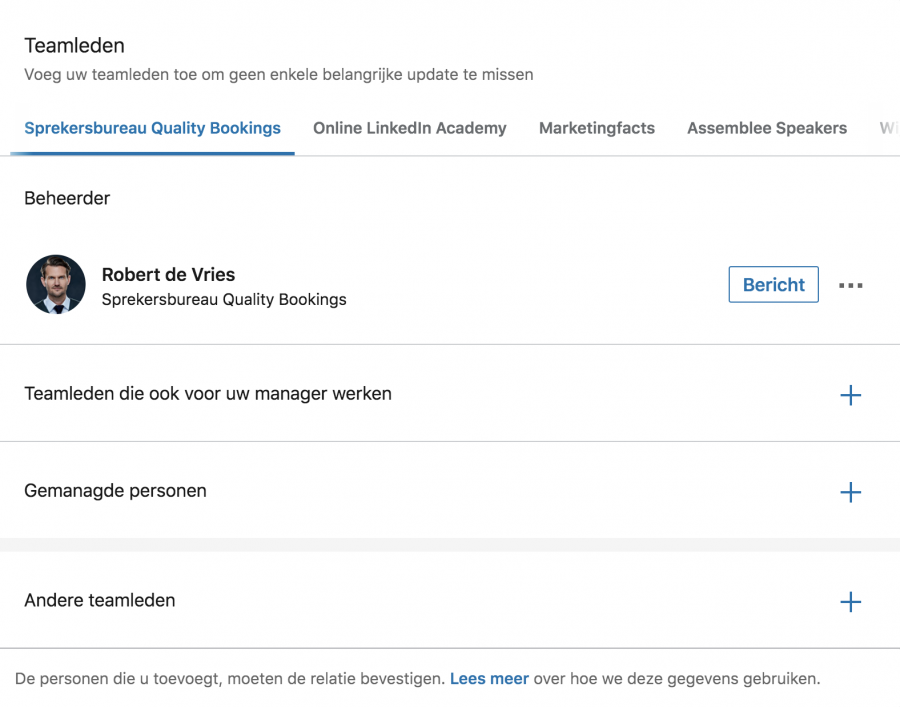Open the Lees meer link
This screenshot has height=707, width=900.
(x=489, y=679)
